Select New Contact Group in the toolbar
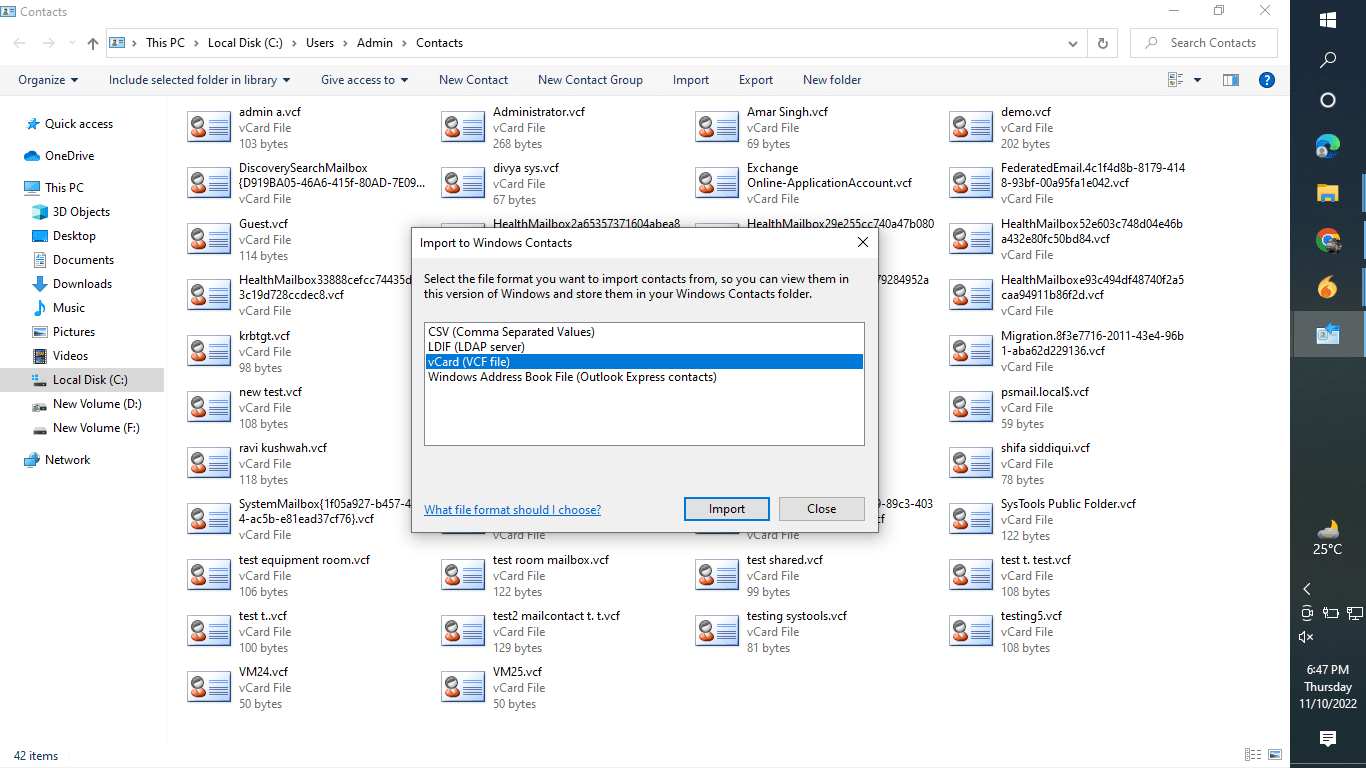This screenshot has height=768, width=1366. pyautogui.click(x=590, y=80)
